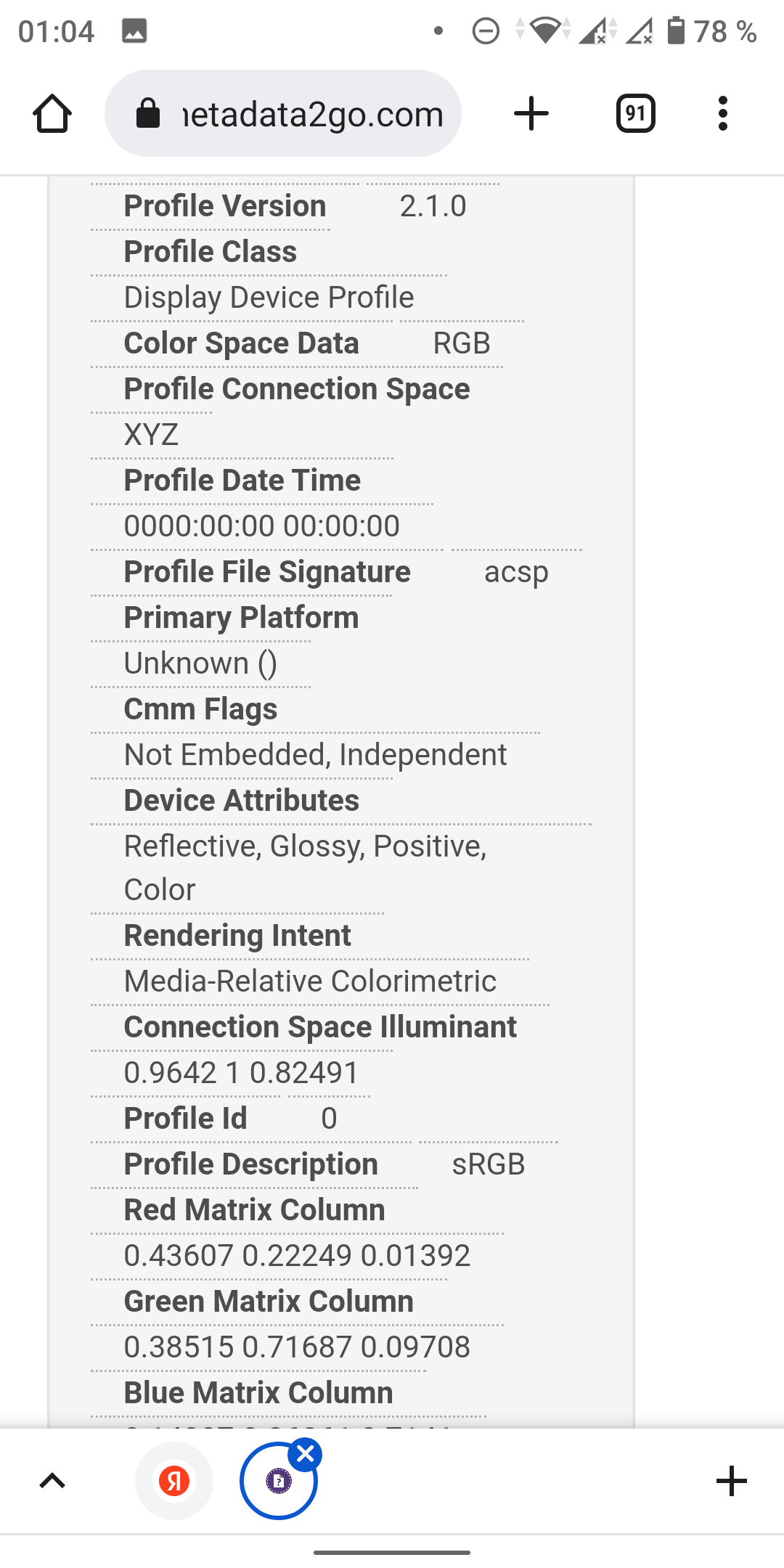
Task: Tap the Wi-Fi status icon
Action: 544,31
